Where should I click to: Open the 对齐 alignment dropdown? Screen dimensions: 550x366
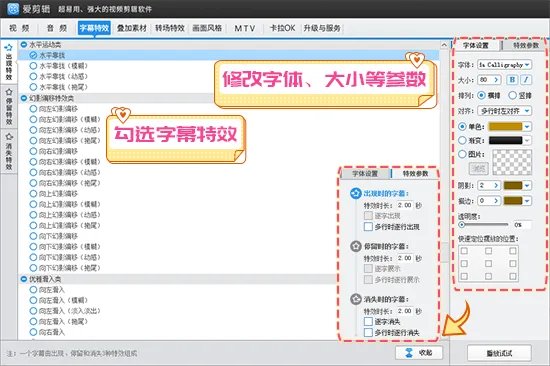(504, 111)
